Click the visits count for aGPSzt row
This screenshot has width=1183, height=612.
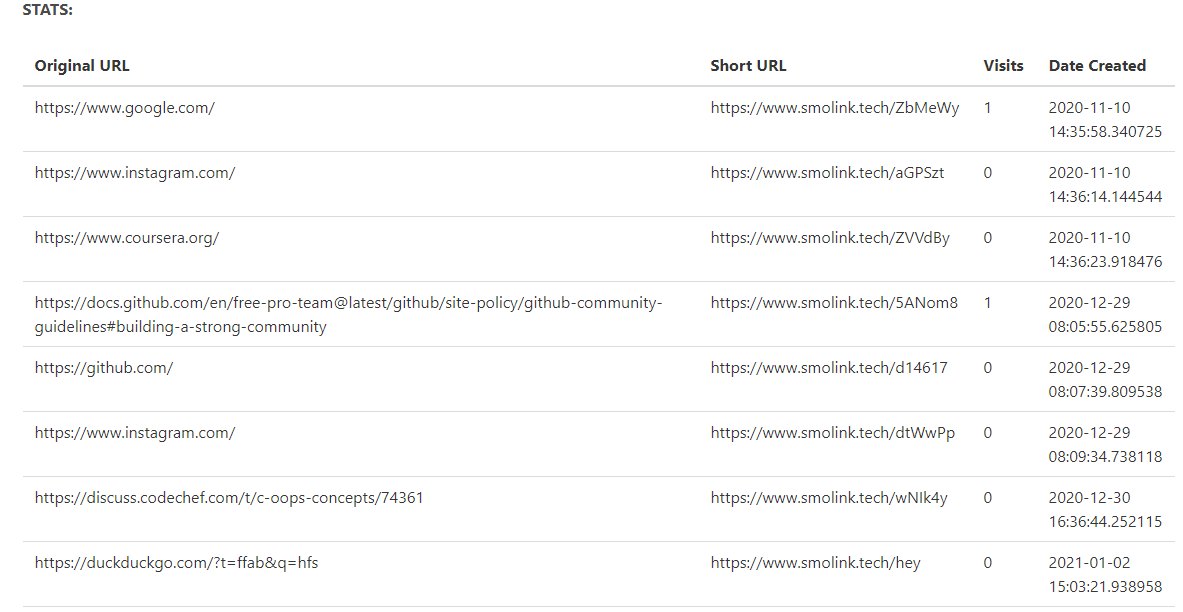coord(988,173)
